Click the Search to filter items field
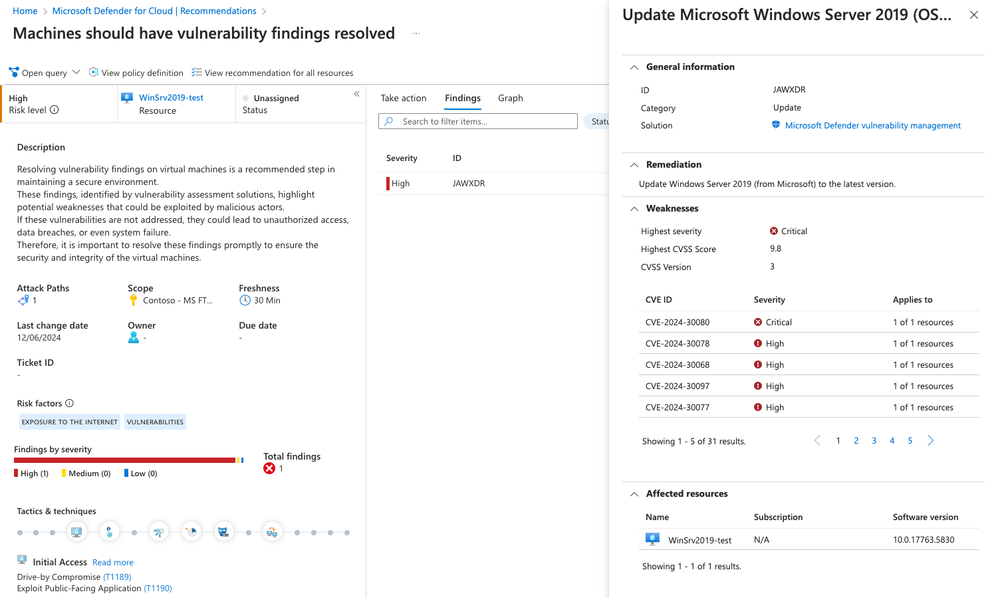Image resolution: width=998 pixels, height=598 pixels. point(478,121)
